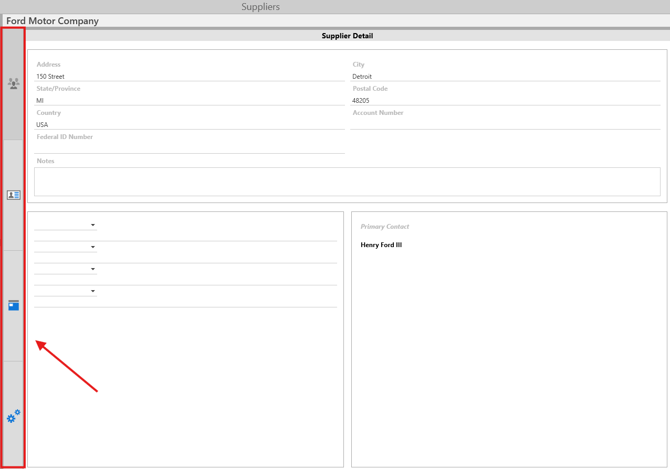Open the contacts card sidebar icon
The width and height of the screenshot is (670, 469).
pos(13,195)
